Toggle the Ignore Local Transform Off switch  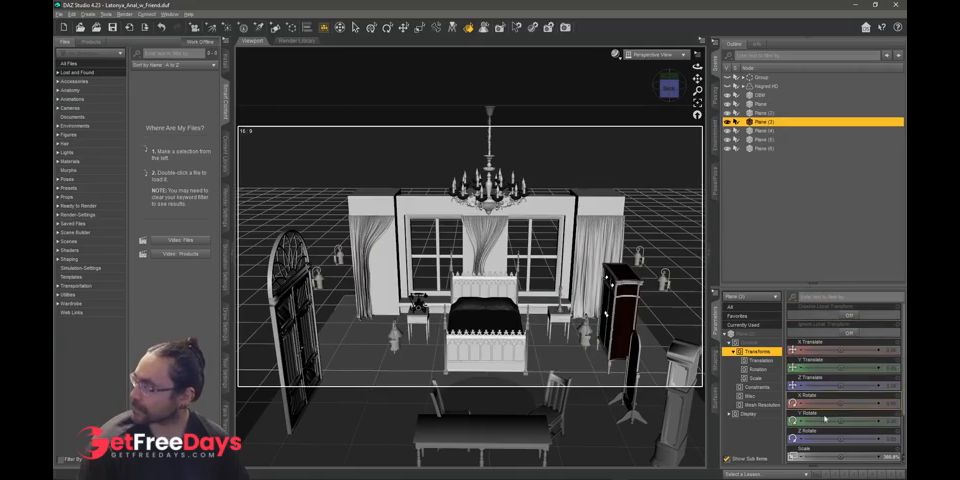(848, 333)
